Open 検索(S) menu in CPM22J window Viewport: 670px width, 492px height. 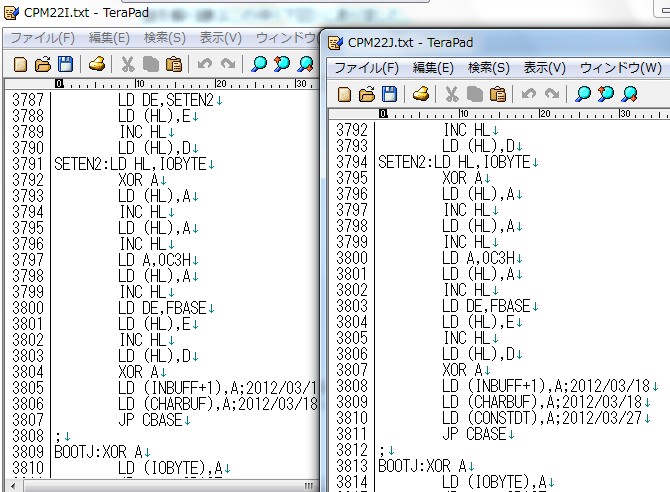pyautogui.click(x=488, y=68)
